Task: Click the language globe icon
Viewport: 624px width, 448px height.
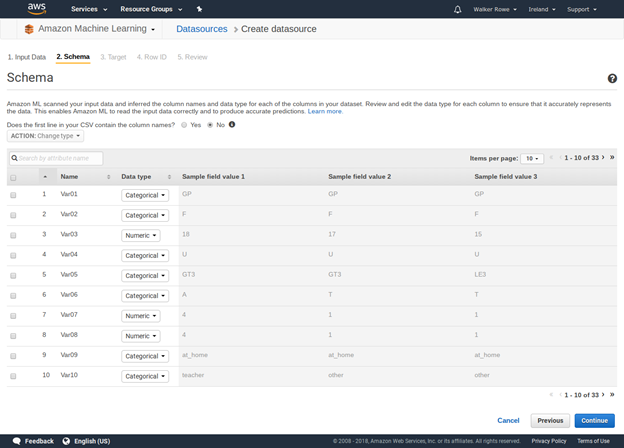Action: [x=66, y=441]
